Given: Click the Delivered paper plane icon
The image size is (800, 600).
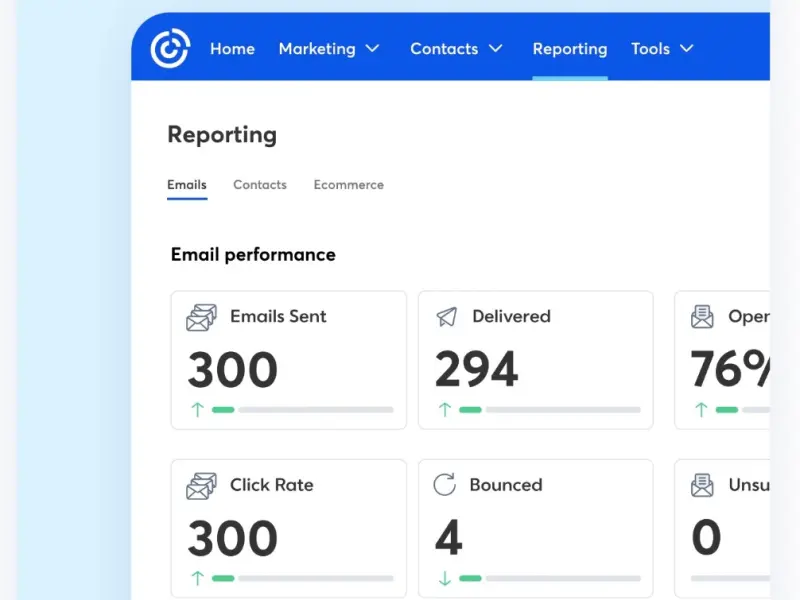Looking at the screenshot, I should 446,317.
